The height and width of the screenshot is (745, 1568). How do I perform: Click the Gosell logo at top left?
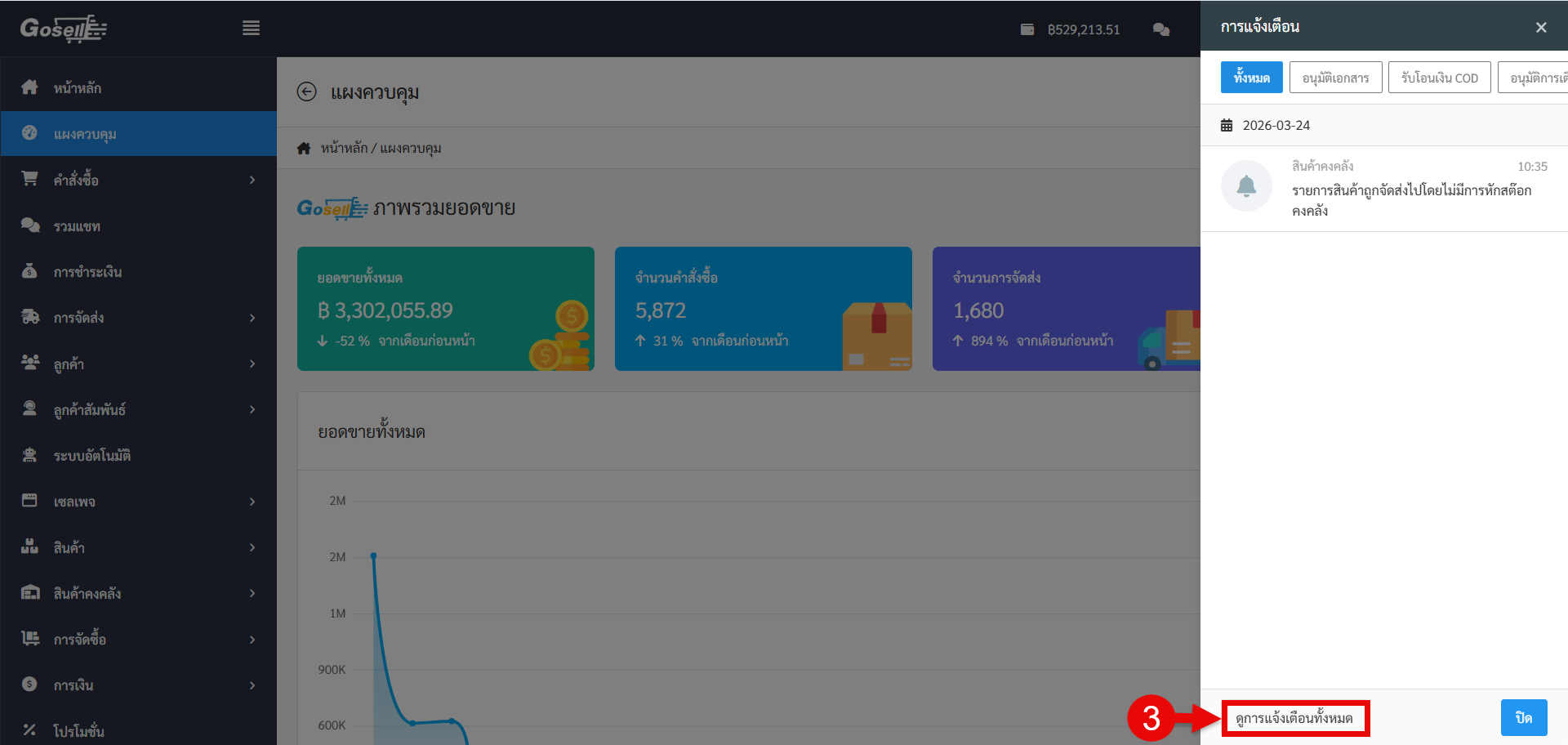click(64, 29)
